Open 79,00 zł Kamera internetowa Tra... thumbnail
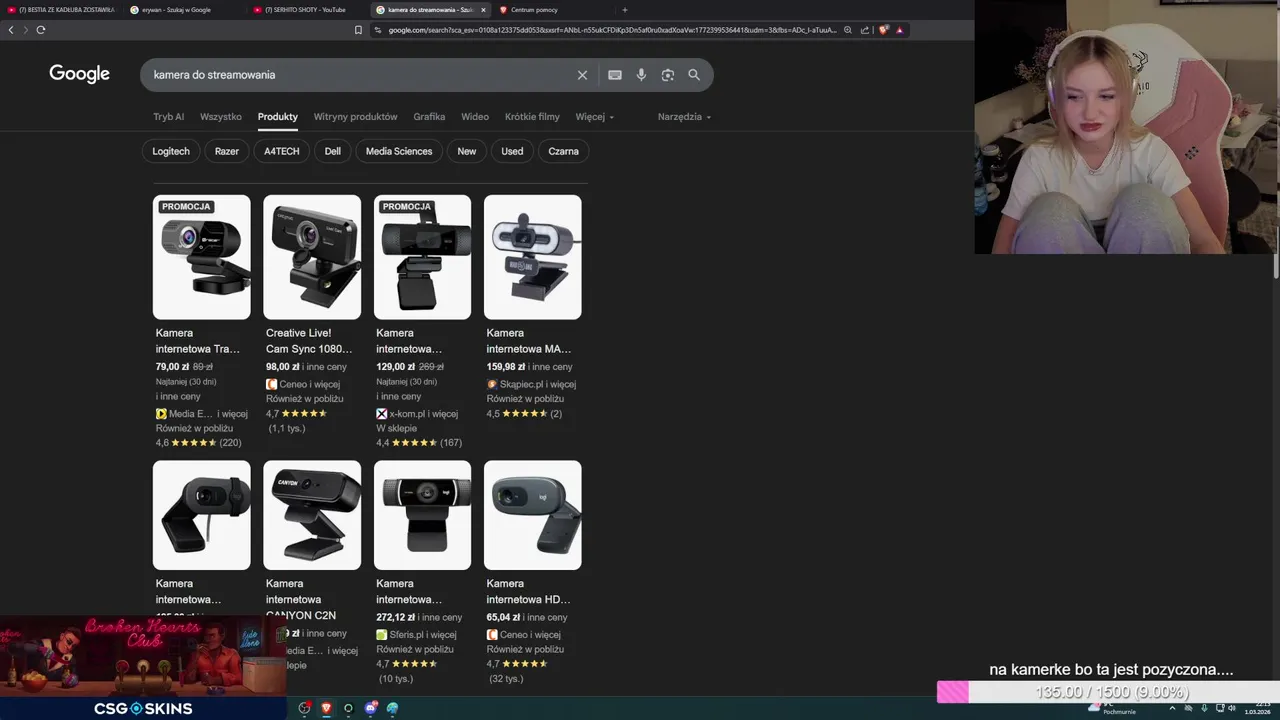The image size is (1280, 720). [202, 257]
